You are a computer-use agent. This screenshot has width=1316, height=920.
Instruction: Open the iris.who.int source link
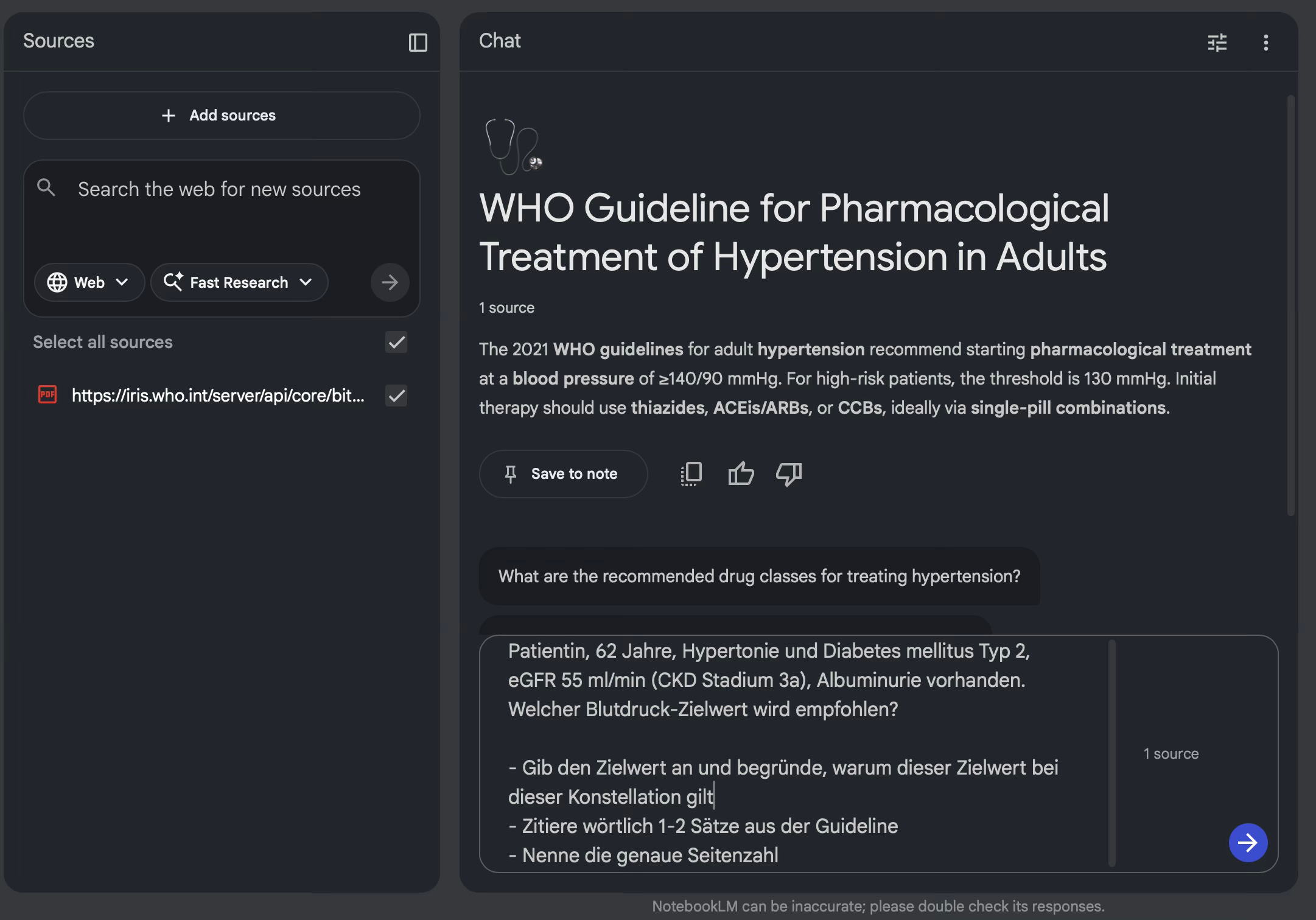pos(218,396)
